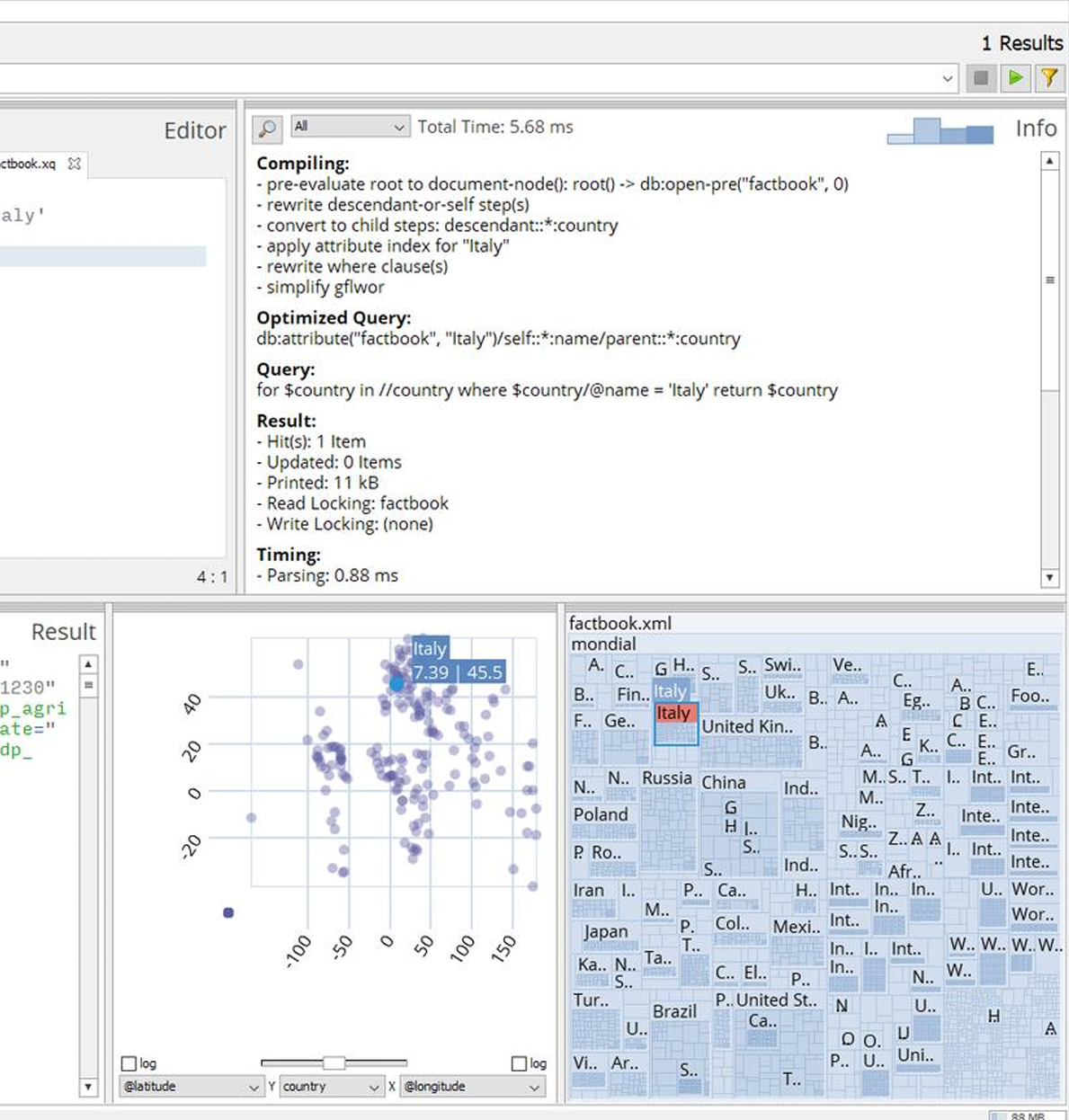Open the @latitude axis dropdown
Screen dimensions: 1069x1120
pos(191,1087)
